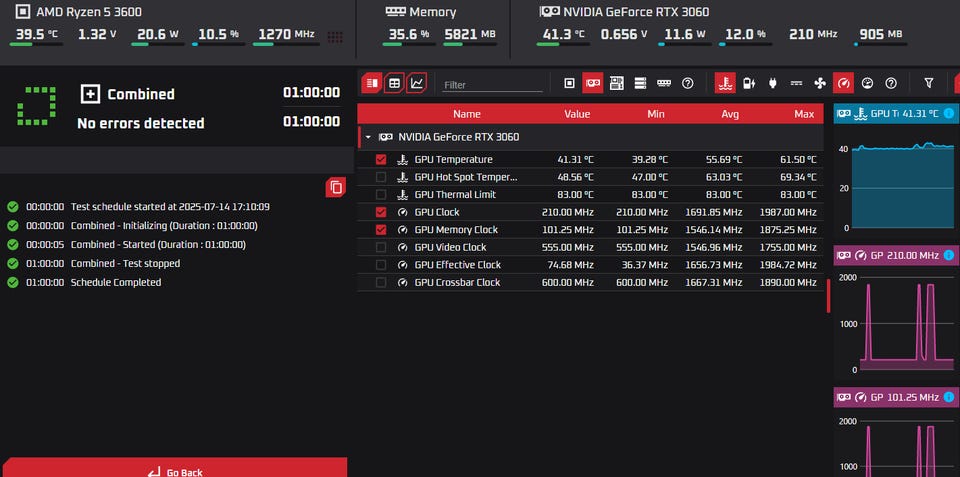The image size is (960, 477).
Task: Toggle fan sensor type filter
Action: coord(820,83)
